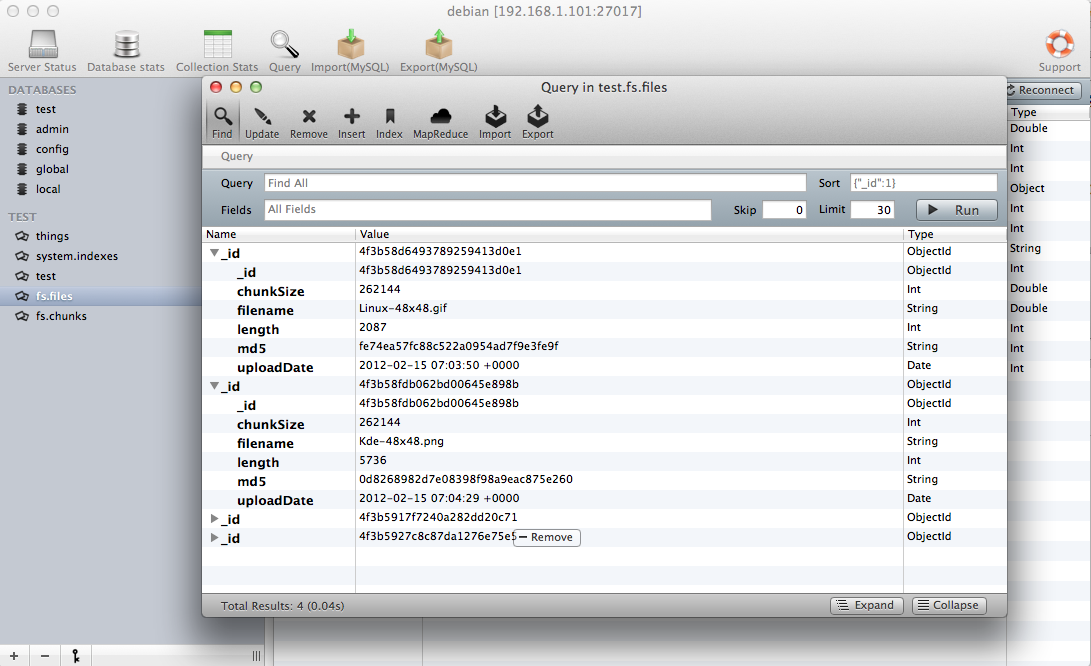1091x666 pixels.
Task: Open Collection Stats table icon
Action: coord(217,46)
